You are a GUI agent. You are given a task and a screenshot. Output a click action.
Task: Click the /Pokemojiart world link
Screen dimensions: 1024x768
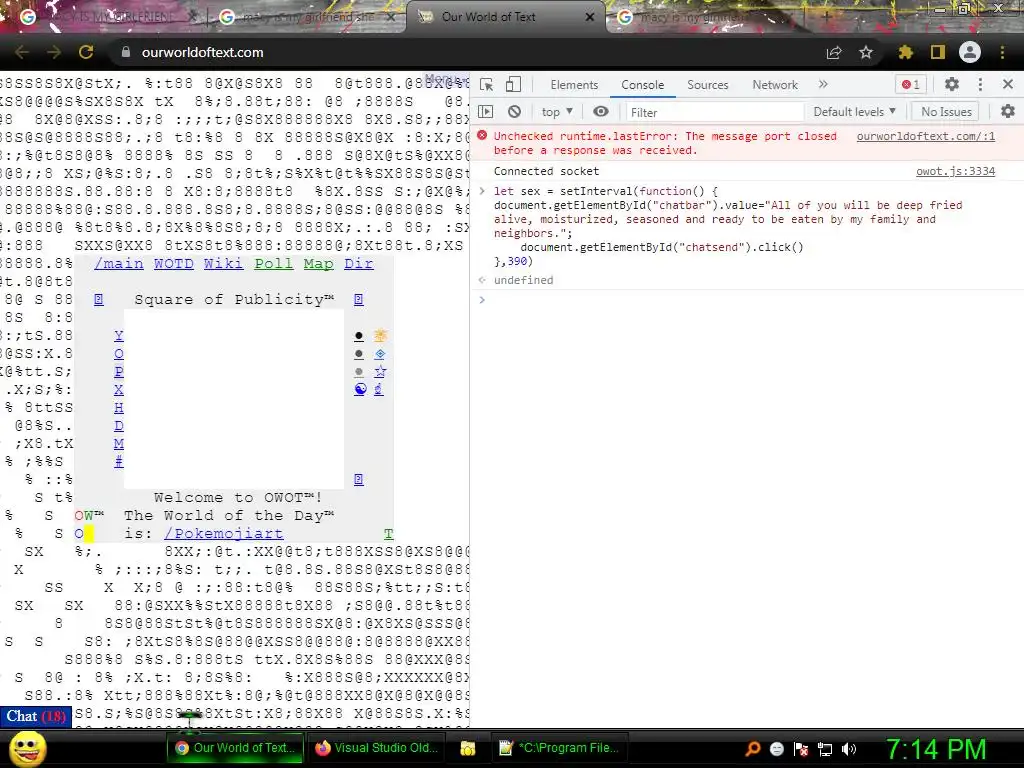[x=224, y=534]
